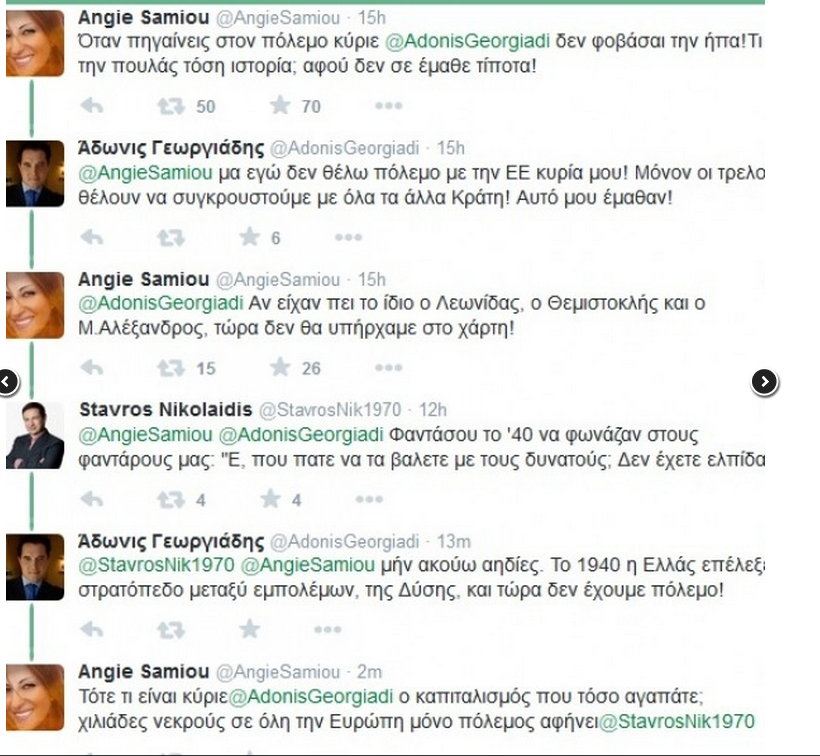Retweet Adonis Georgiadis's 15h reply
820x756 pixels.
171,237
